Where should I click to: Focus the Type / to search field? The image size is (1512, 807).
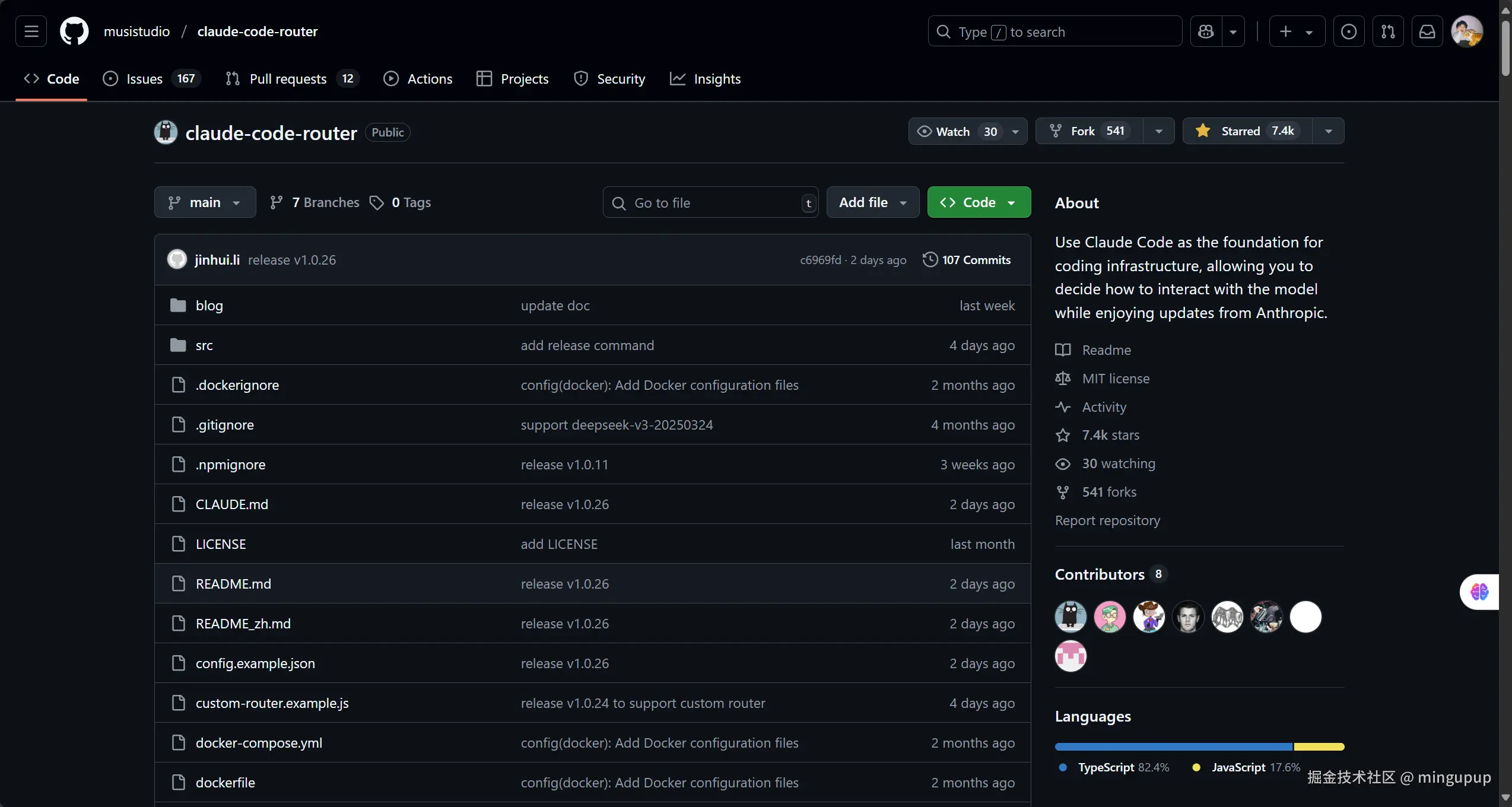1055,31
